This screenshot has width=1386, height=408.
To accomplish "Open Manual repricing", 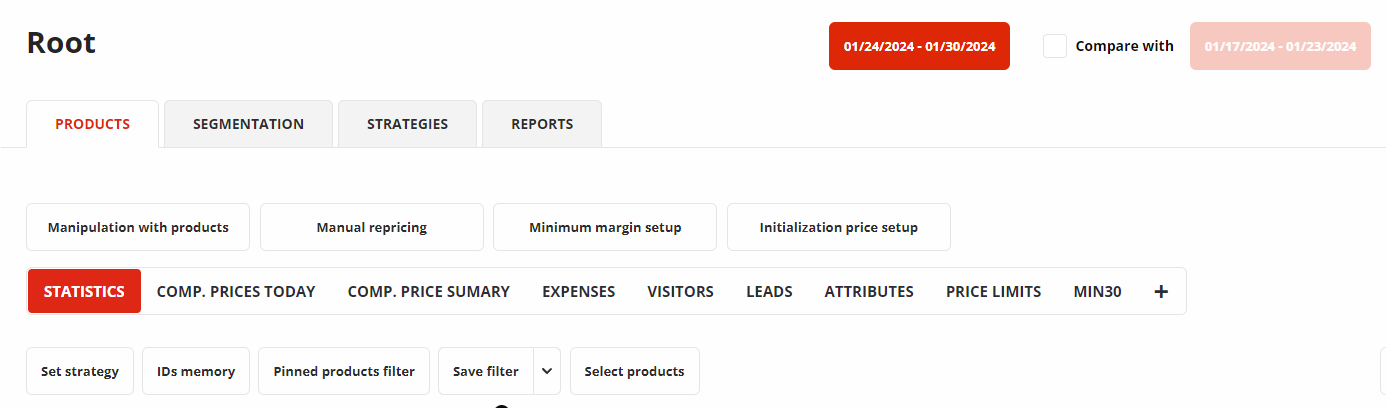I will [x=372, y=227].
